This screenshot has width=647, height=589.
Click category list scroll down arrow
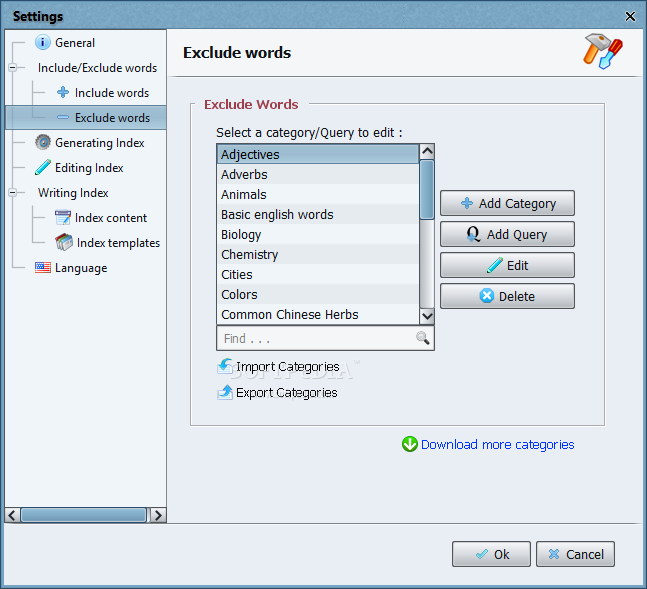pos(427,316)
